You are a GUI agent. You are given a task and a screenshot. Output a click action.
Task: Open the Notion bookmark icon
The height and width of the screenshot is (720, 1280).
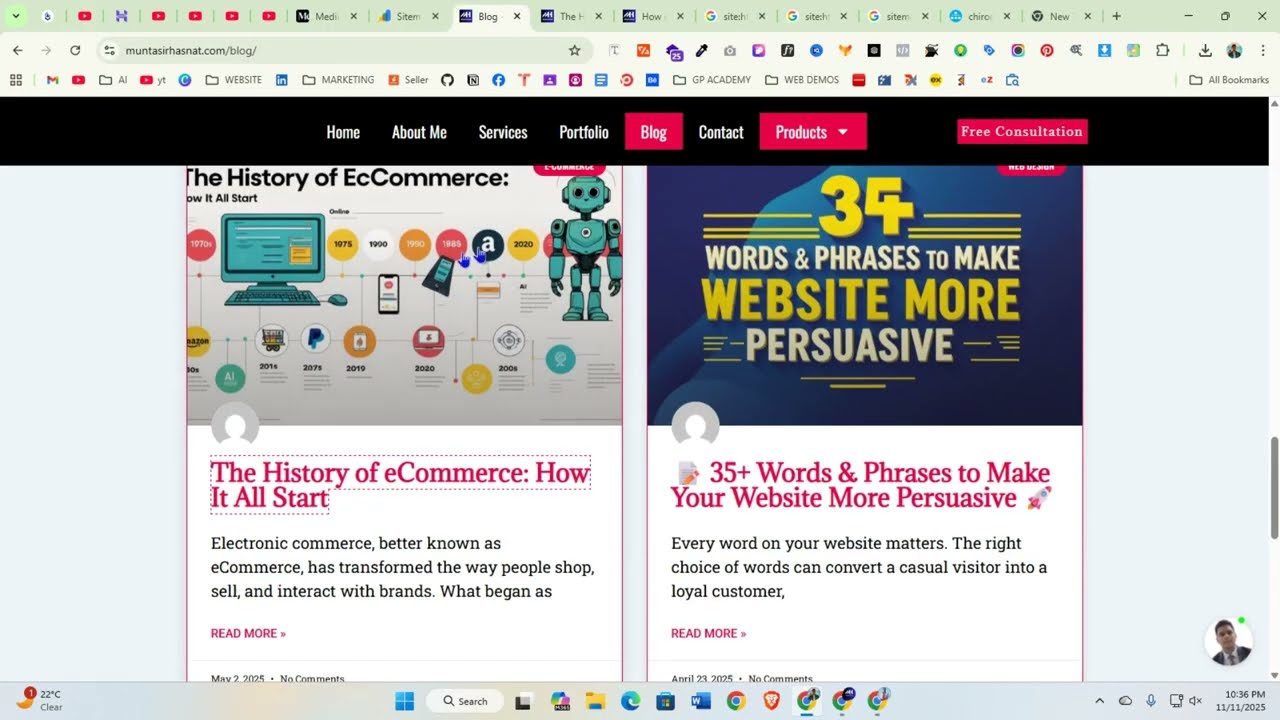(x=473, y=80)
